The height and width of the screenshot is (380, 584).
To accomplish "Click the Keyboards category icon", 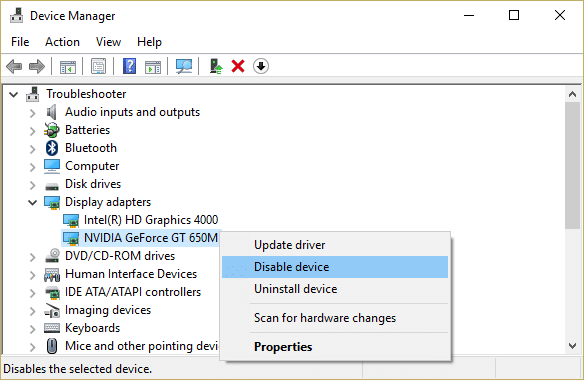I will coord(52,328).
